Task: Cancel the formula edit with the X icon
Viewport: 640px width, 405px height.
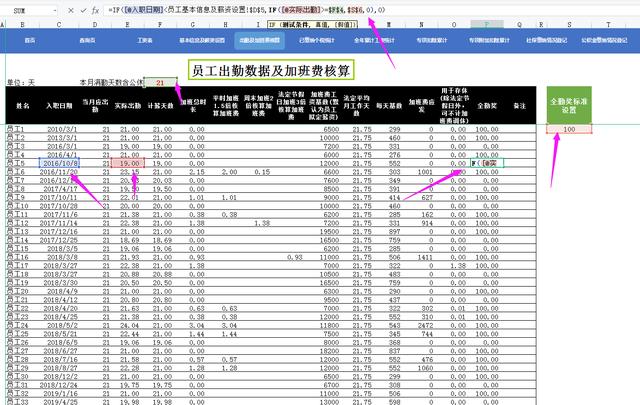Action: [71, 11]
